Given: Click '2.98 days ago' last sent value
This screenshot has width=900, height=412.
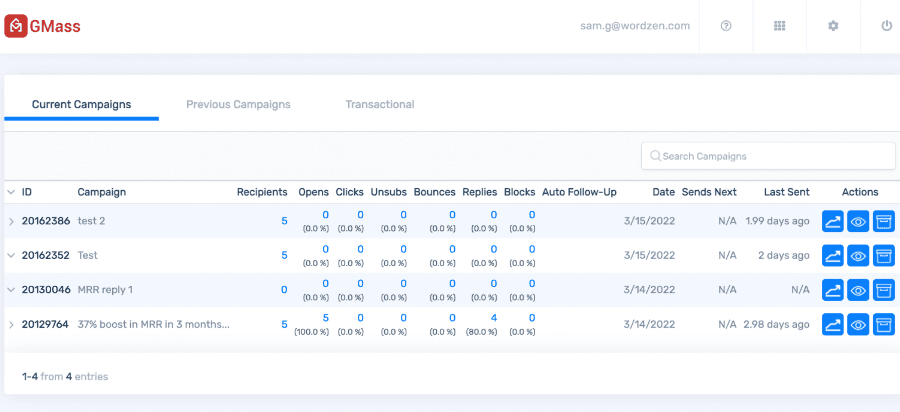Looking at the screenshot, I should tap(776, 324).
